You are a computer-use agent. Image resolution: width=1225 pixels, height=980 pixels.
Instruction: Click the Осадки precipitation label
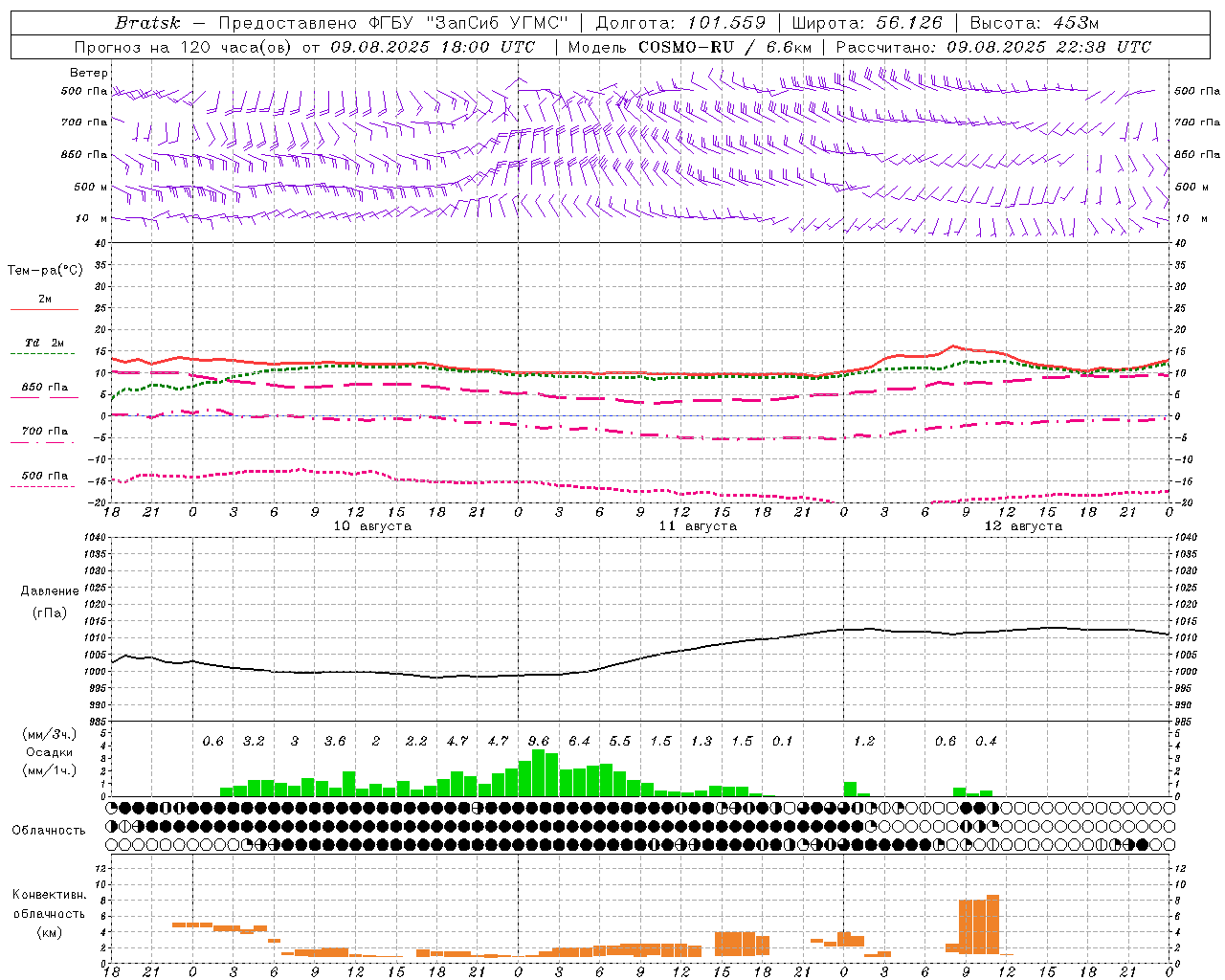point(50,752)
